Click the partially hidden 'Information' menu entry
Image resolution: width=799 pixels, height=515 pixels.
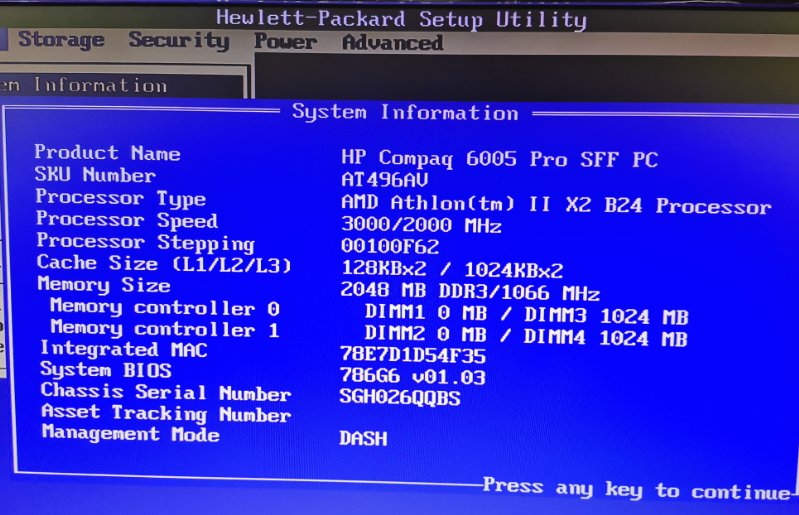pos(100,85)
